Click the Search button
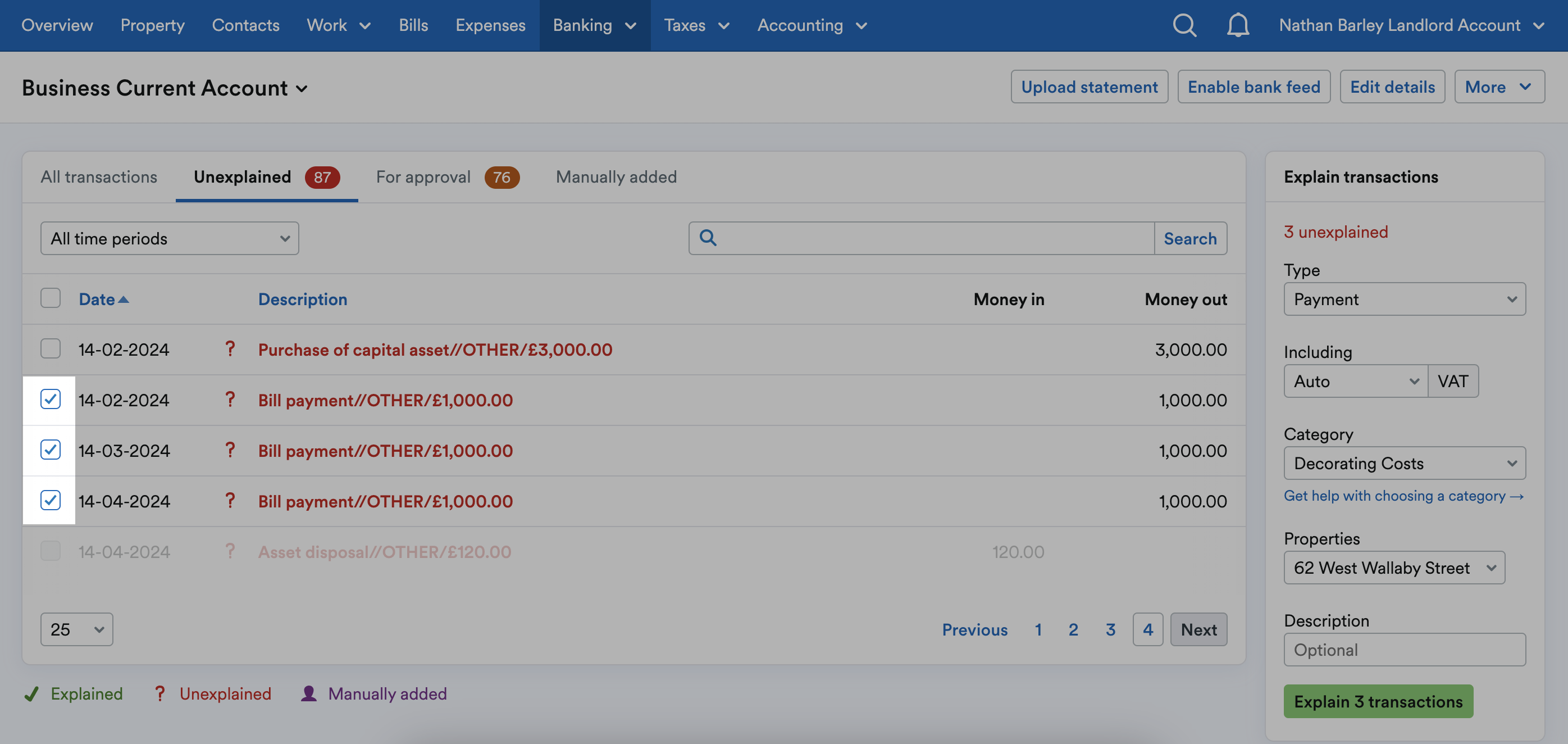 point(1191,238)
